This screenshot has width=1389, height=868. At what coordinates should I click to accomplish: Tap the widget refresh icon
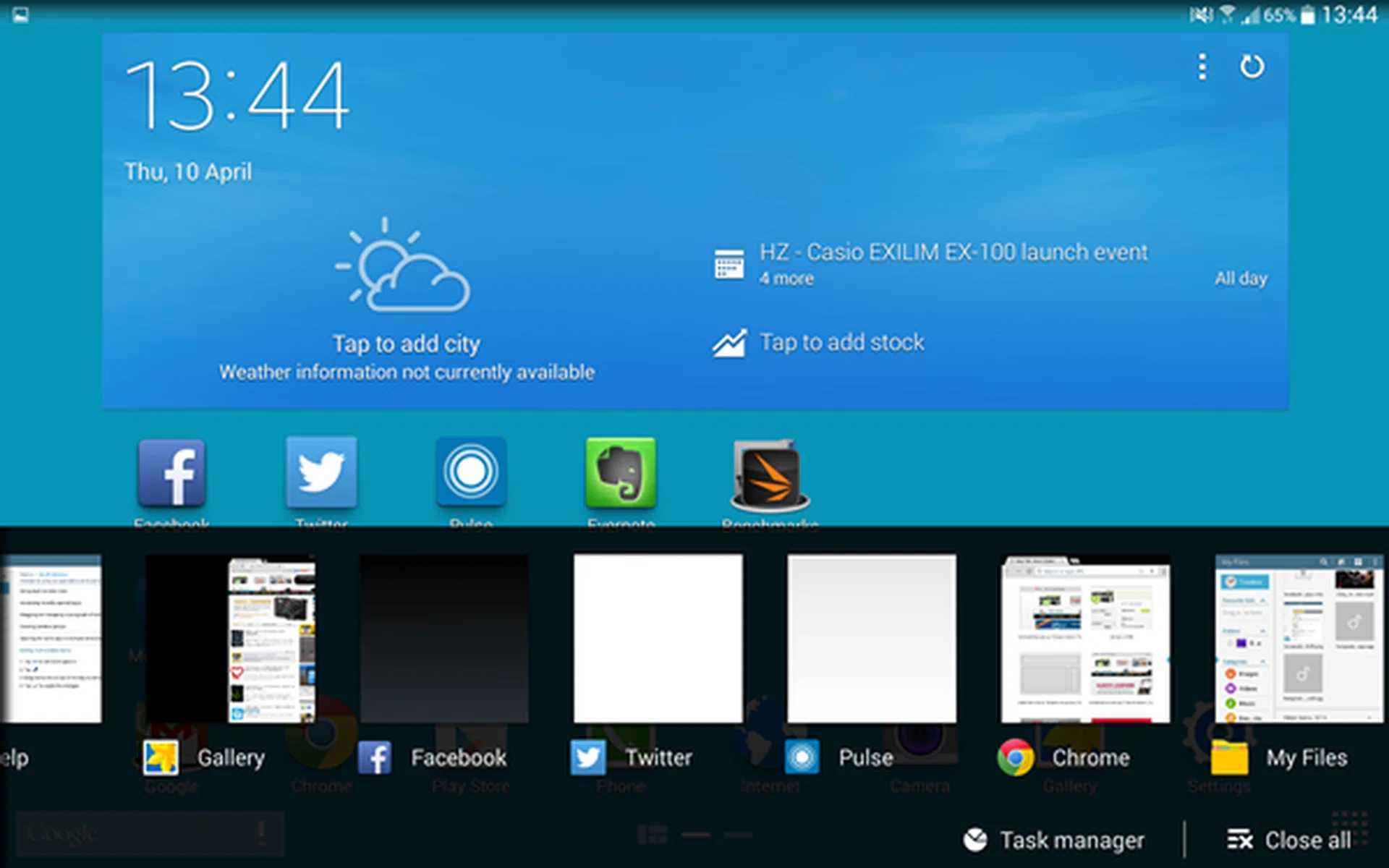[x=1252, y=67]
